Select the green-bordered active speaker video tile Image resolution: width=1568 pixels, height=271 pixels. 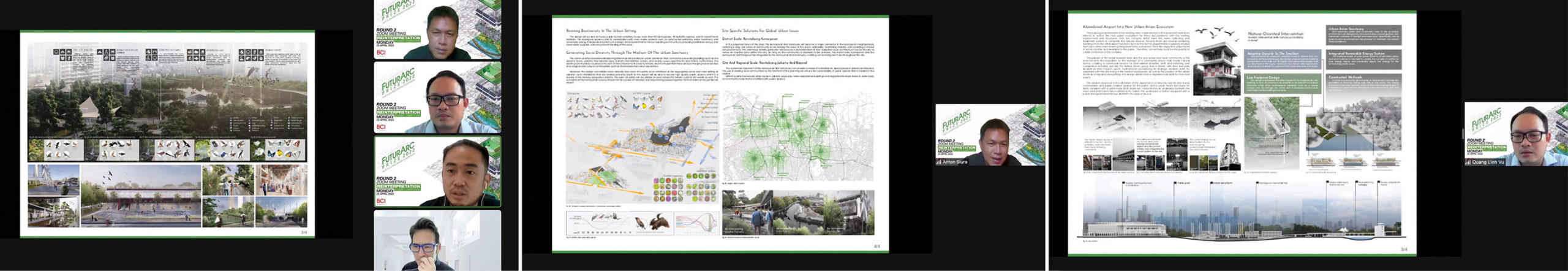pyautogui.click(x=437, y=172)
